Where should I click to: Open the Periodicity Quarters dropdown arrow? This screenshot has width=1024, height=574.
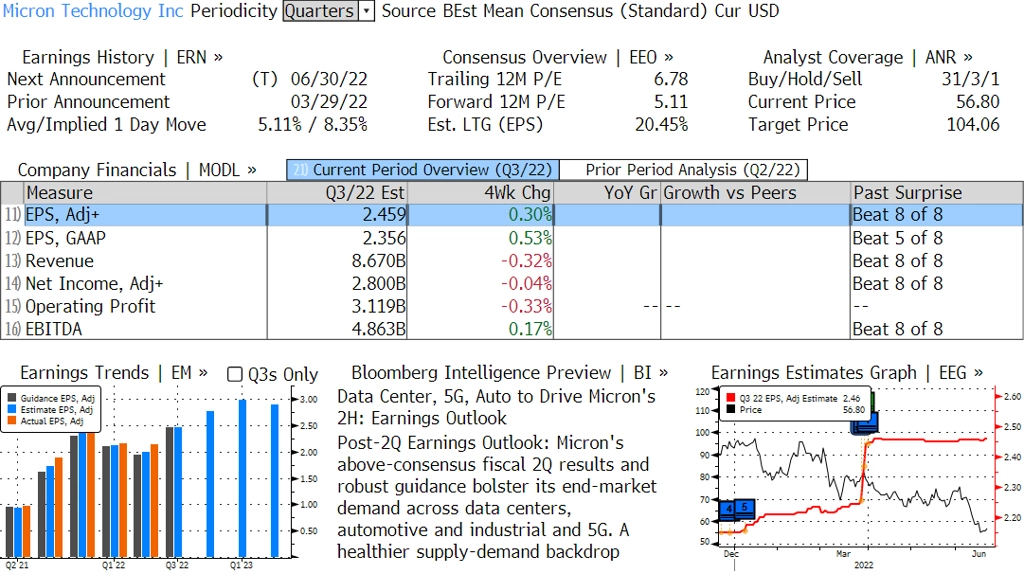(366, 11)
